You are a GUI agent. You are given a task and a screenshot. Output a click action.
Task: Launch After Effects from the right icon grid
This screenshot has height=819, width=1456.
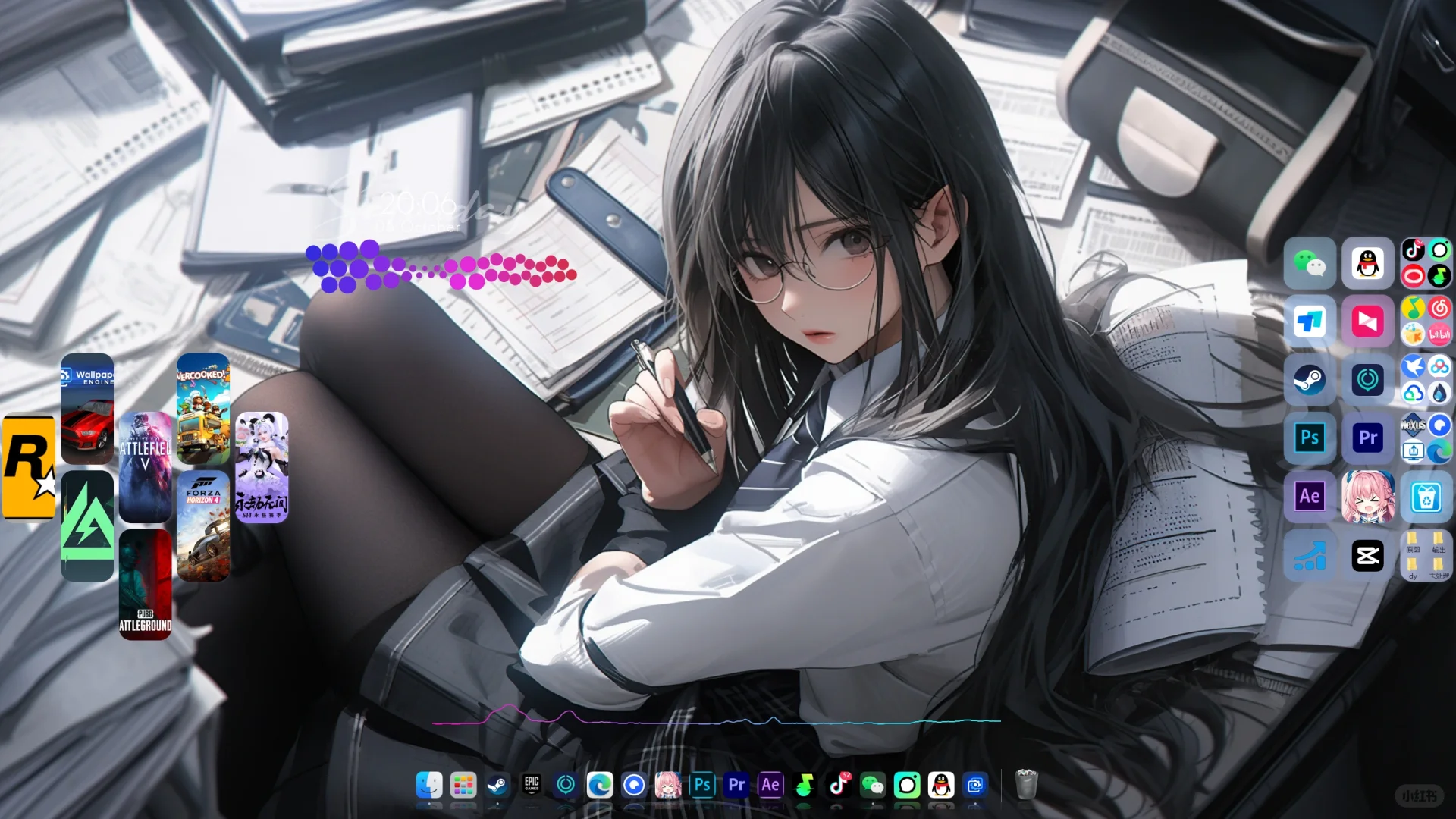point(1310,496)
